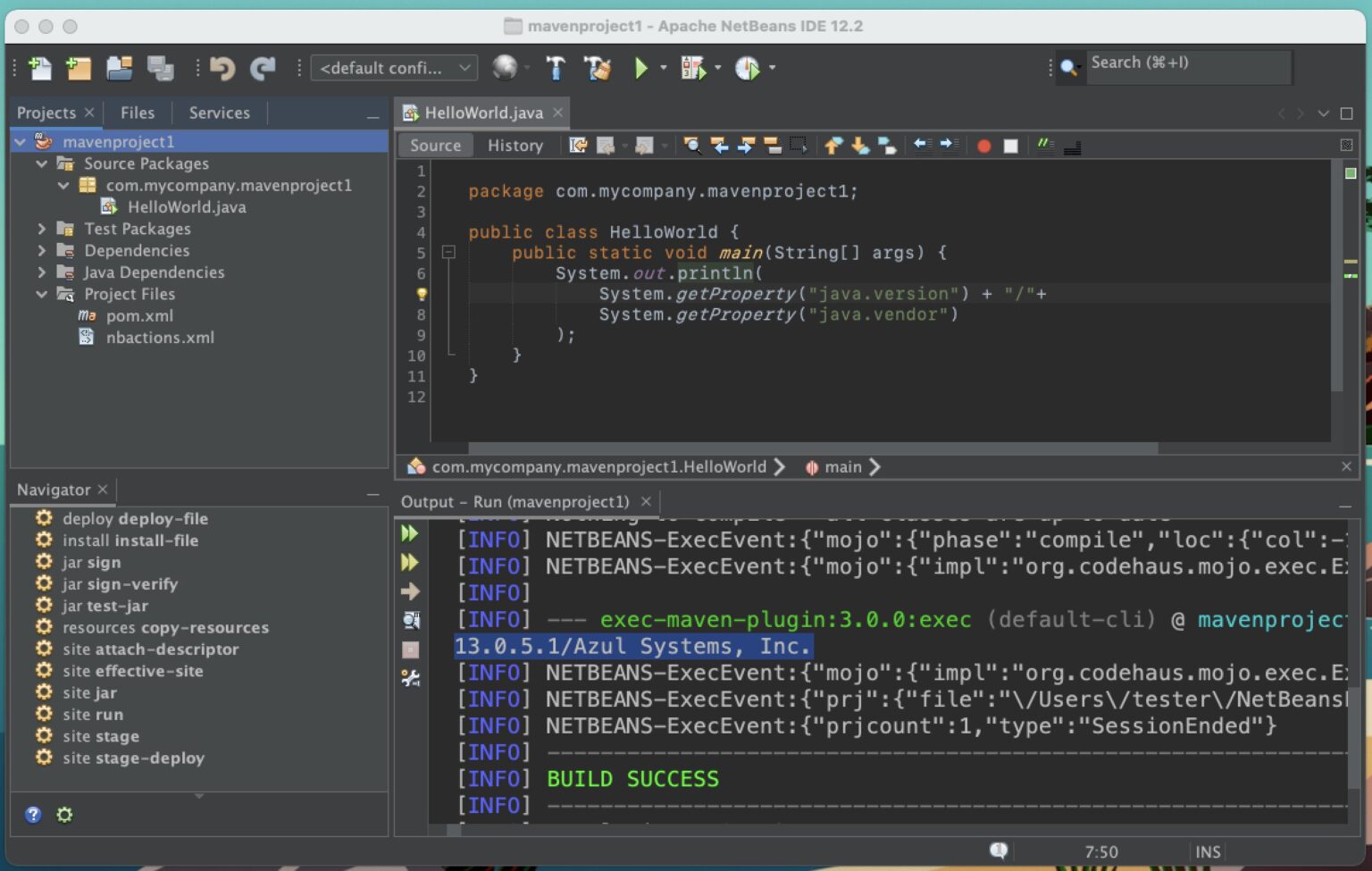This screenshot has height=871, width=1372.
Task: Expand the Dependencies node
Action: click(41, 250)
